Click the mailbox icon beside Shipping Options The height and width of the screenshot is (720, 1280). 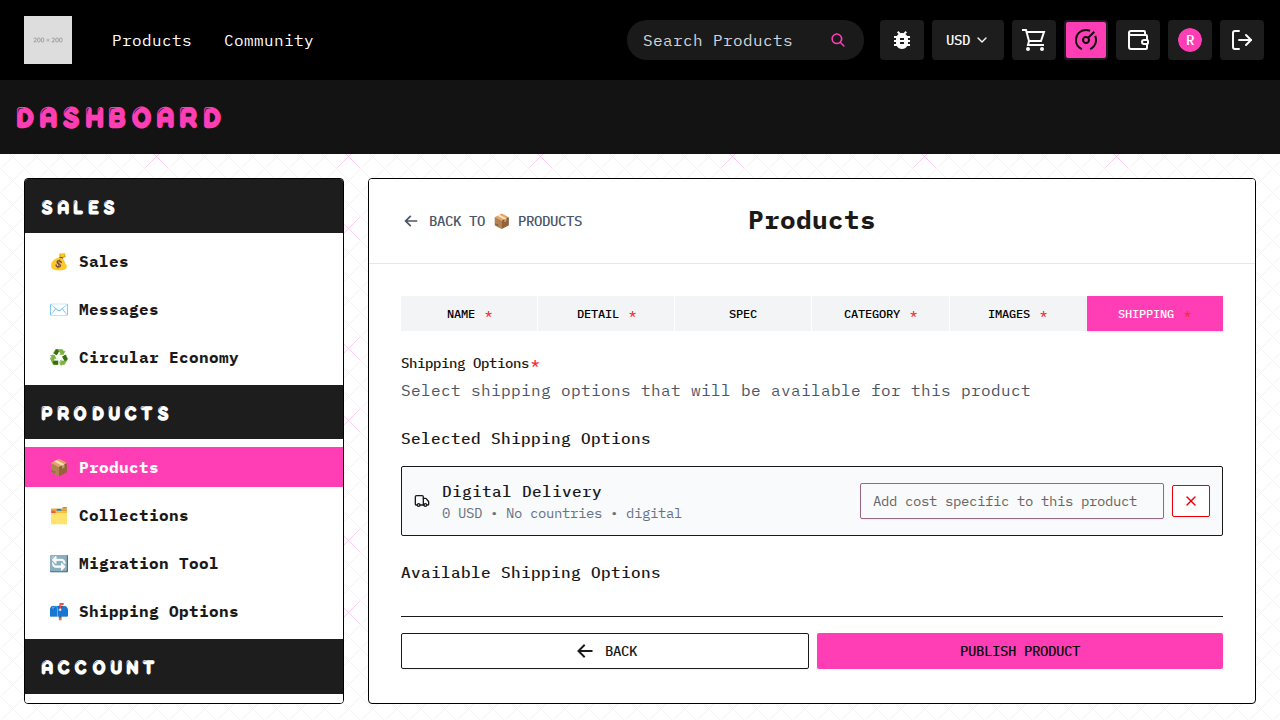point(59,612)
